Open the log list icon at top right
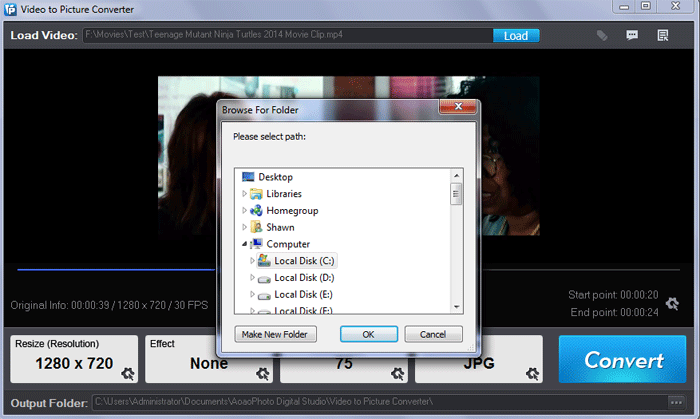 click(662, 35)
